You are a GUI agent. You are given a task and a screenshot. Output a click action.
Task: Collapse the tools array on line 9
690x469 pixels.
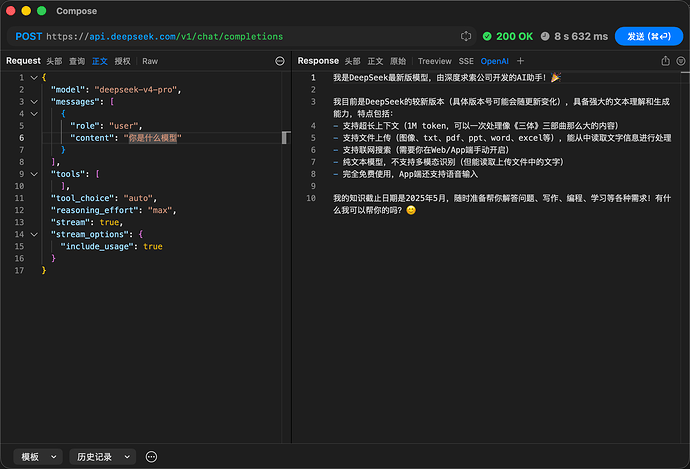coord(34,174)
